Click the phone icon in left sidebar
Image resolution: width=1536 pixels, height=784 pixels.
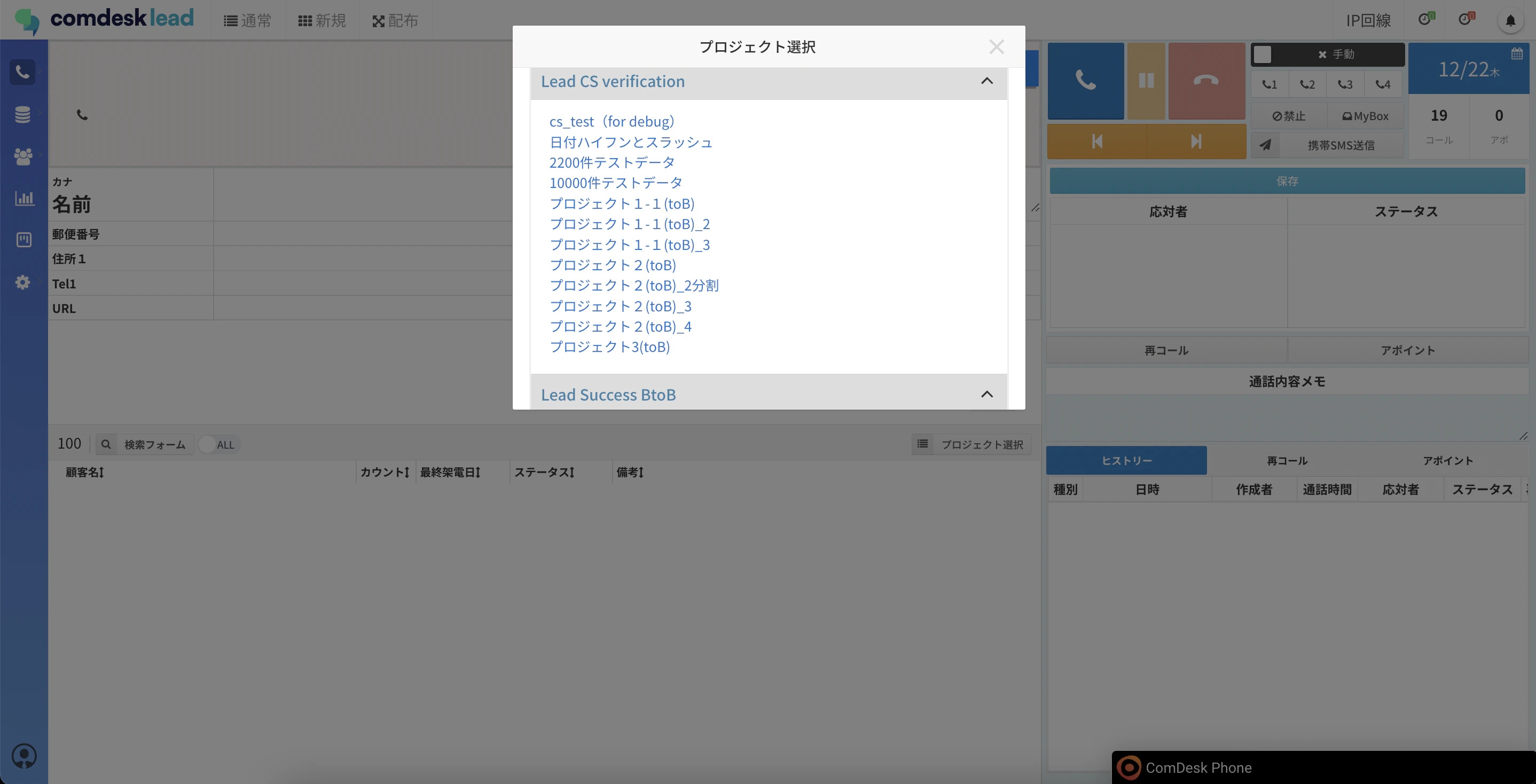(x=22, y=72)
